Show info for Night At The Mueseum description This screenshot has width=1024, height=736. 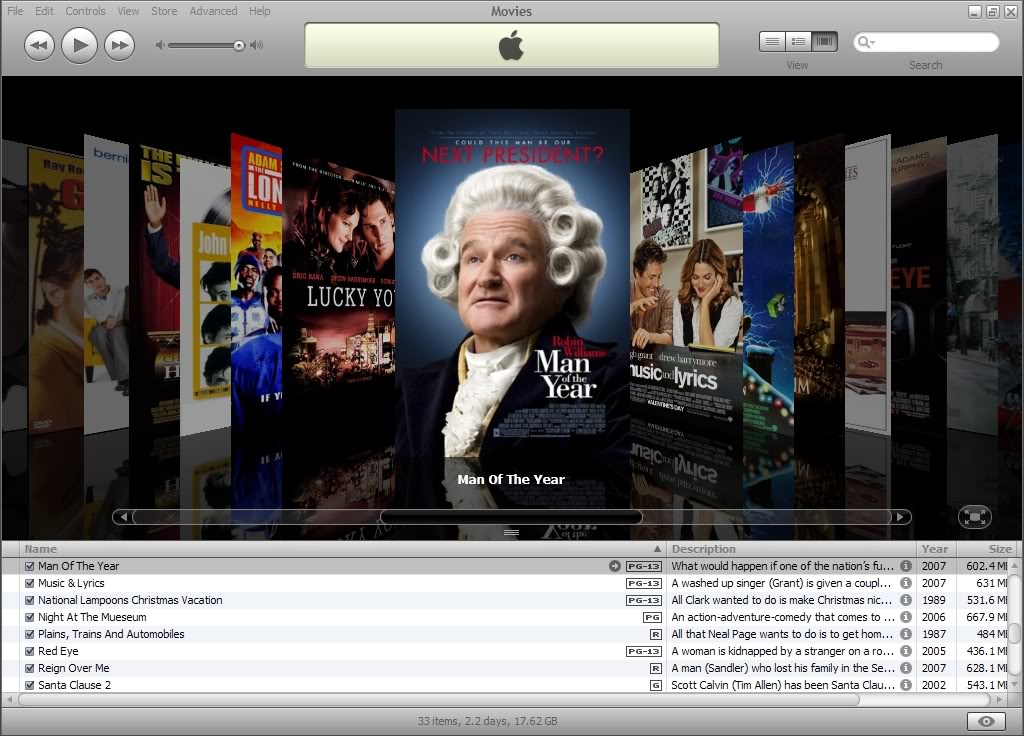coord(906,617)
